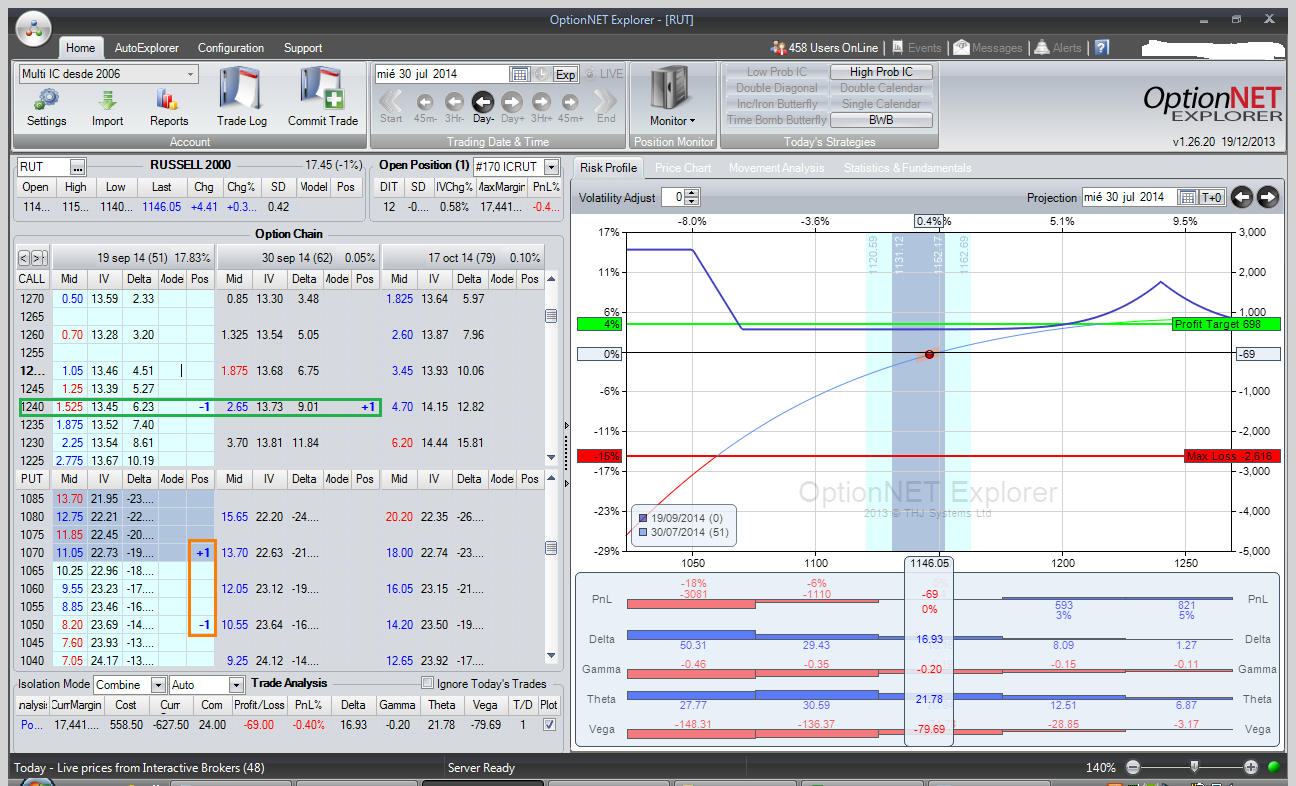Switch to the Price Chart tab
The height and width of the screenshot is (786, 1296).
click(x=683, y=168)
